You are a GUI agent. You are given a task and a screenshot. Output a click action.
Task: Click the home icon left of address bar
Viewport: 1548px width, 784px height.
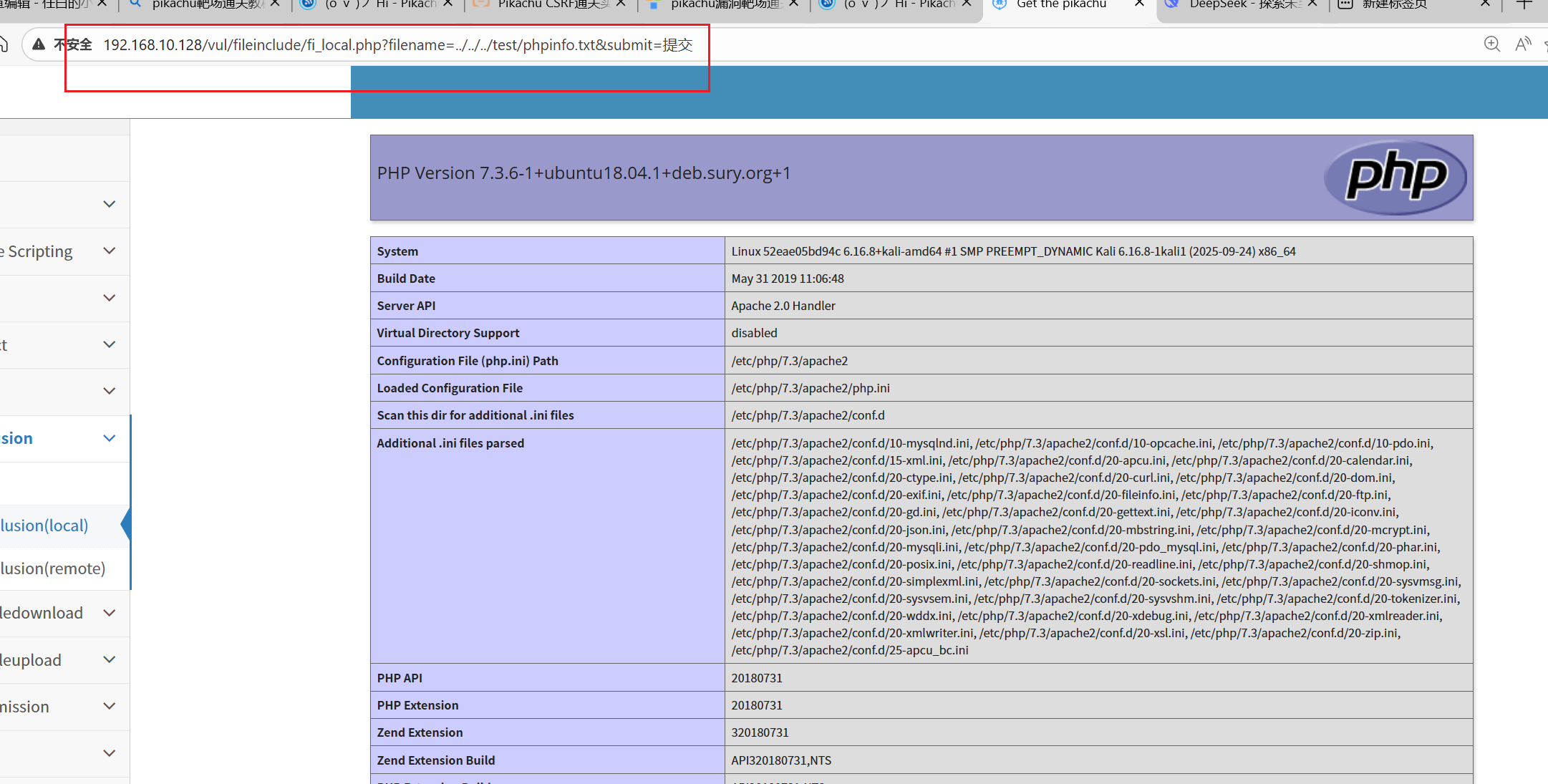point(4,44)
